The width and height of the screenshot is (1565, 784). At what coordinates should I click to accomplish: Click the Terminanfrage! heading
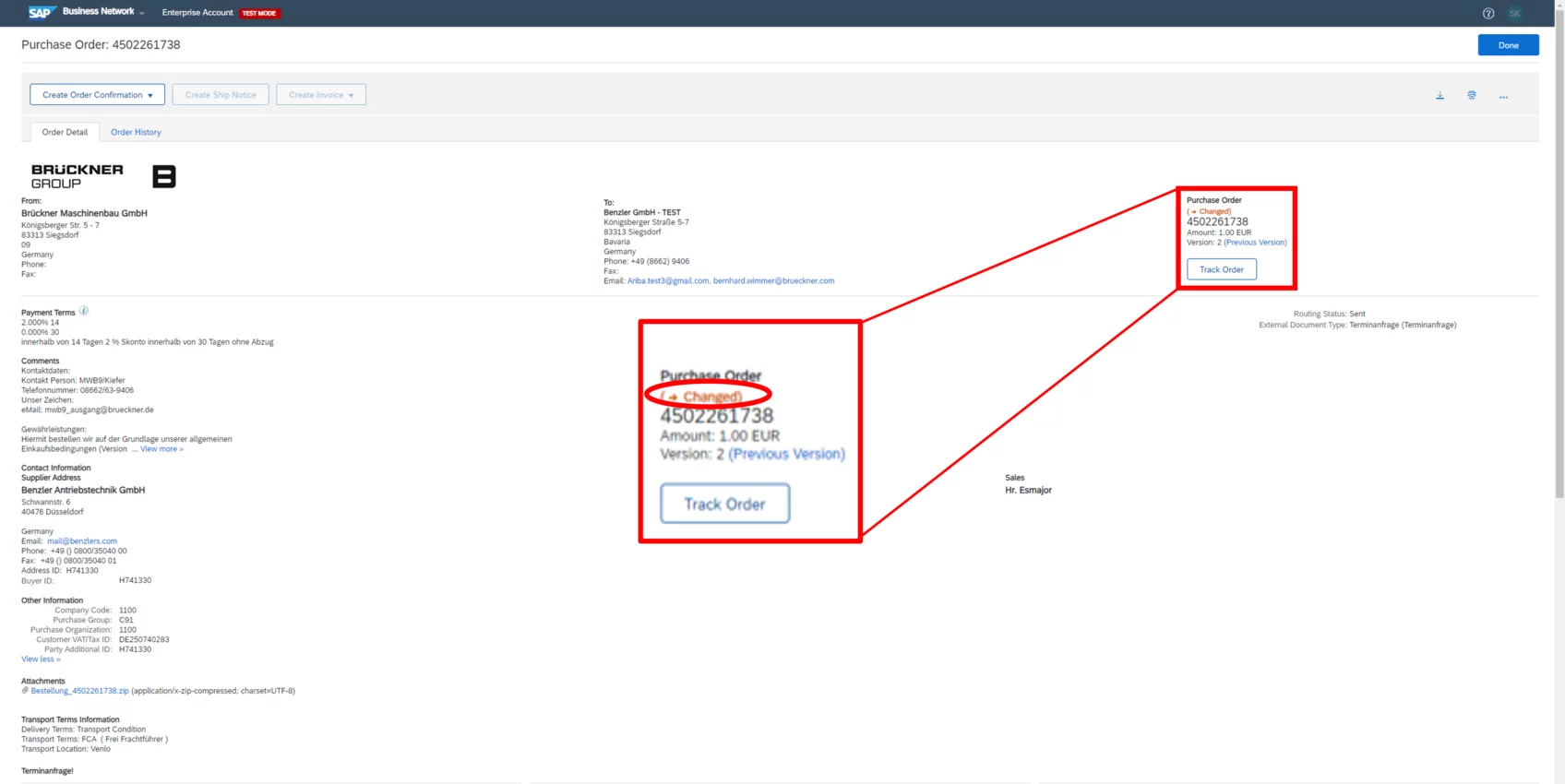point(47,771)
